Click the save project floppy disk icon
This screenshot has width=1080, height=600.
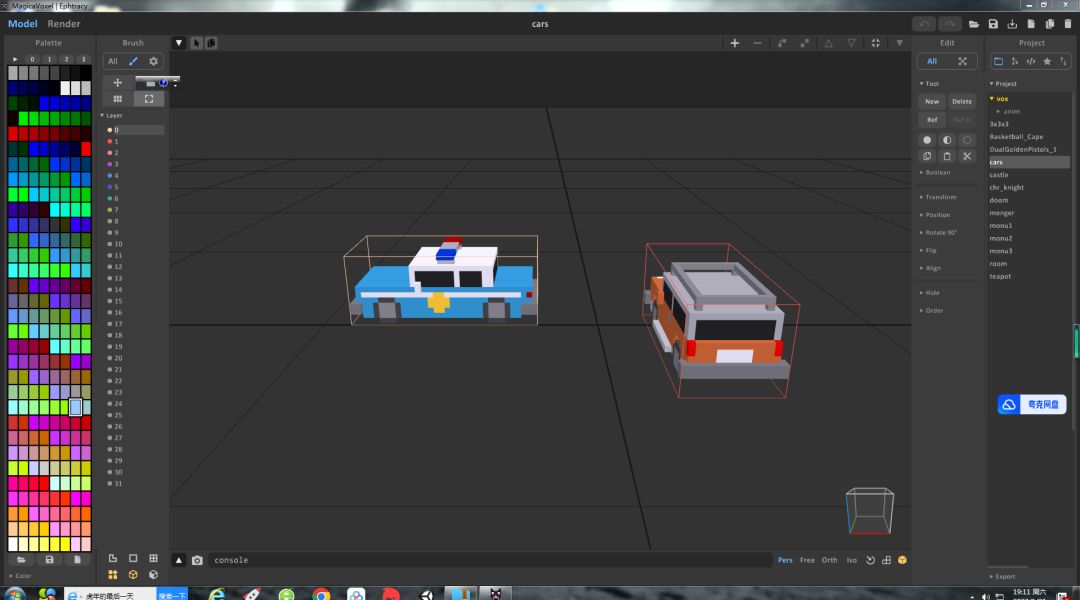(993, 24)
